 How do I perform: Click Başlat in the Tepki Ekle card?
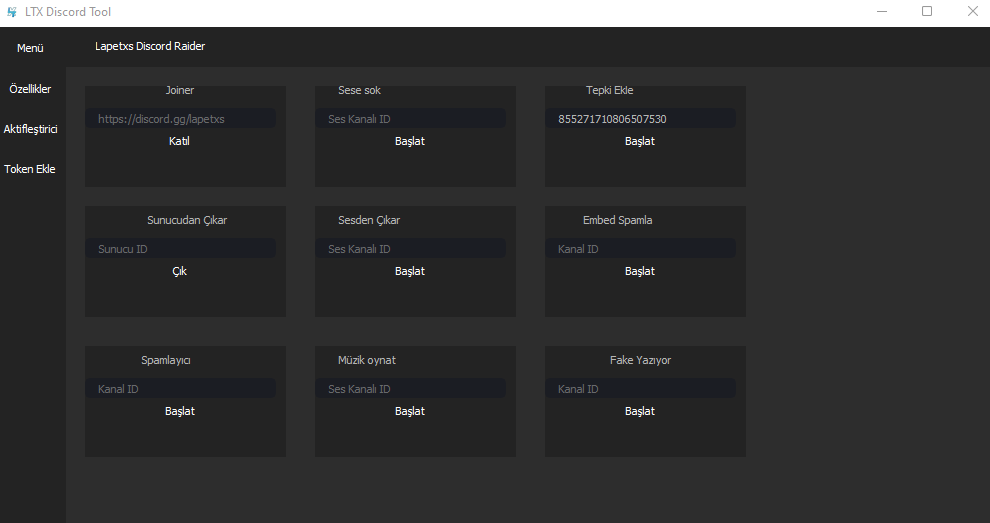[x=640, y=141]
